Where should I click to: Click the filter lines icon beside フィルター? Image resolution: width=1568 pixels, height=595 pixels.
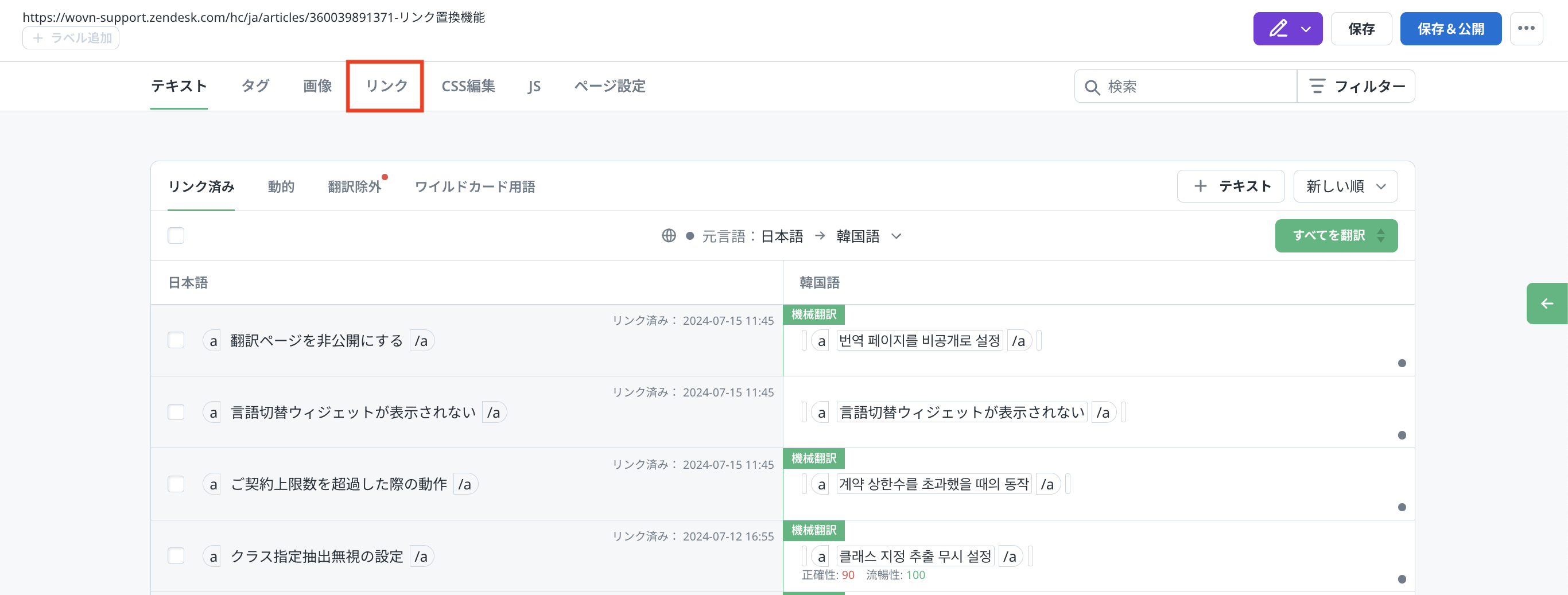tap(1317, 87)
